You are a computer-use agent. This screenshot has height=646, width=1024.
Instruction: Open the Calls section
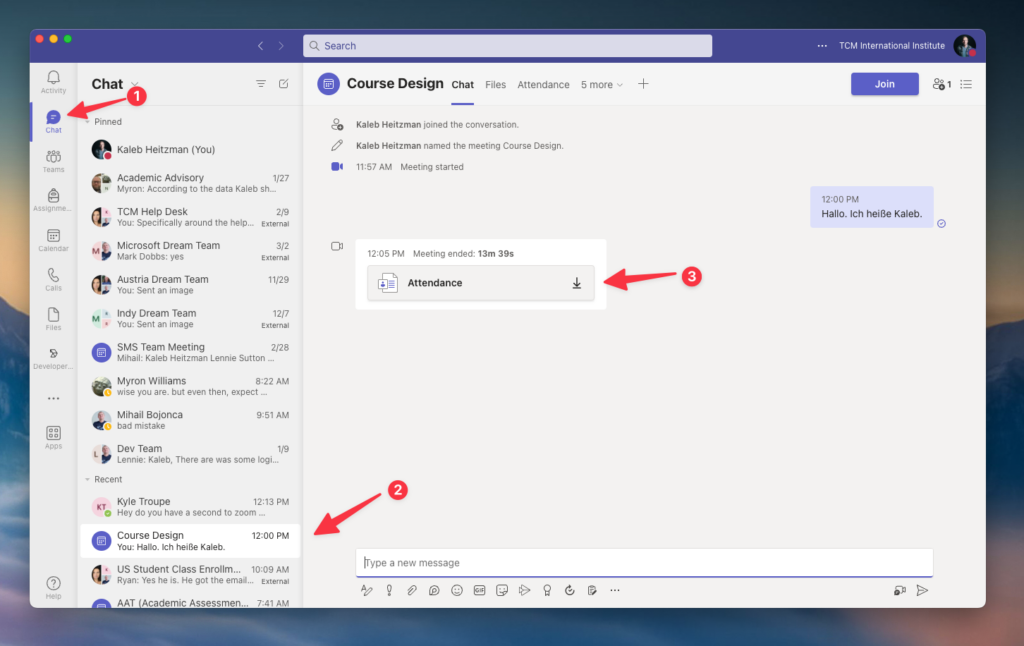coord(54,280)
